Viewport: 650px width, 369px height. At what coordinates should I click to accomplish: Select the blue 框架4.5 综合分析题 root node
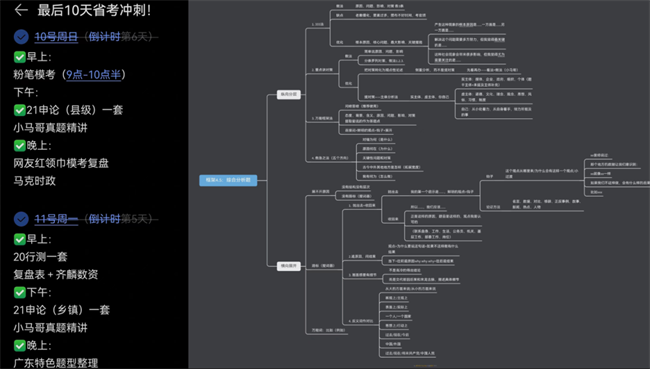(x=228, y=180)
